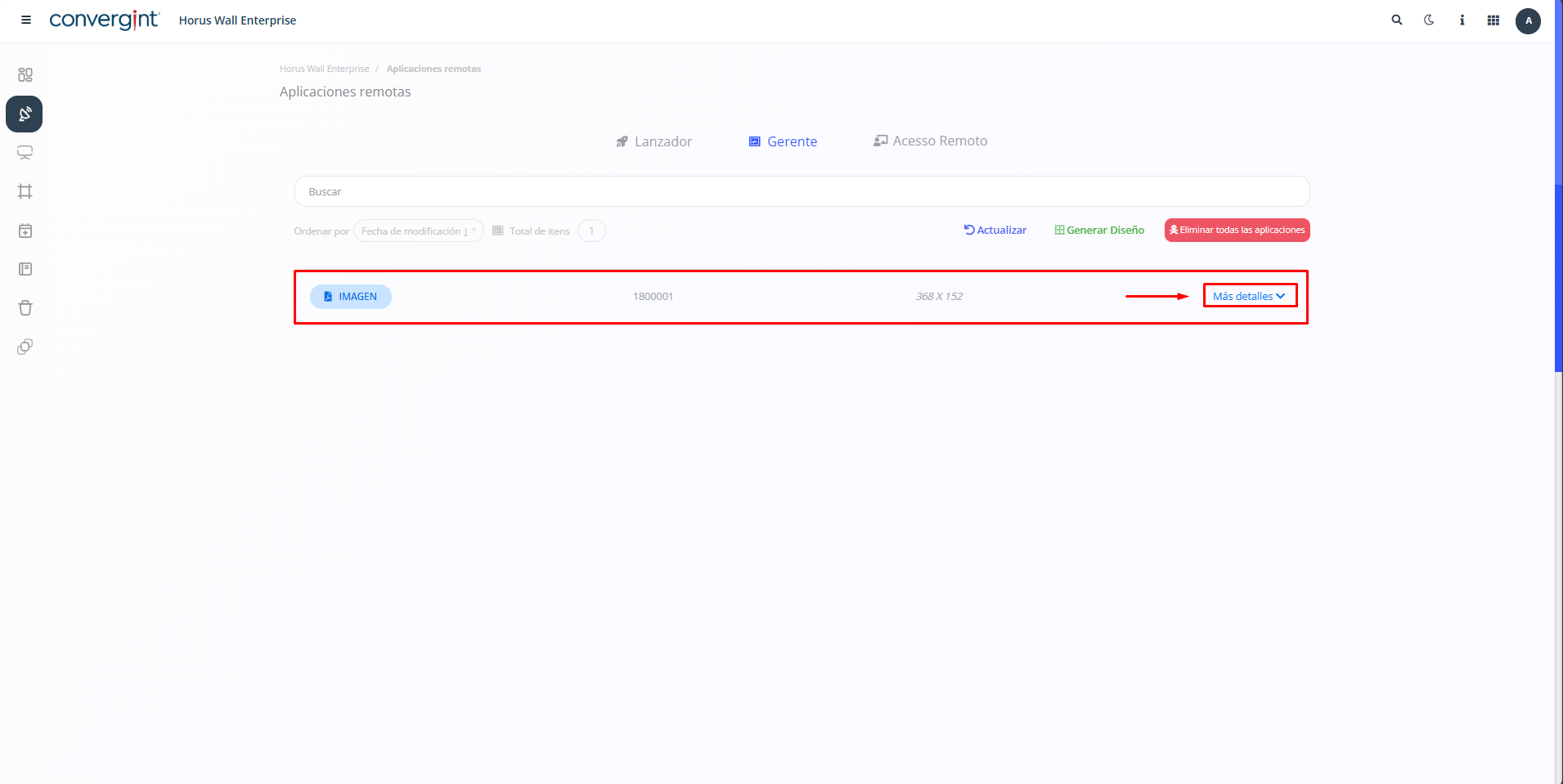Open the trash bin sidebar icon

click(x=25, y=308)
